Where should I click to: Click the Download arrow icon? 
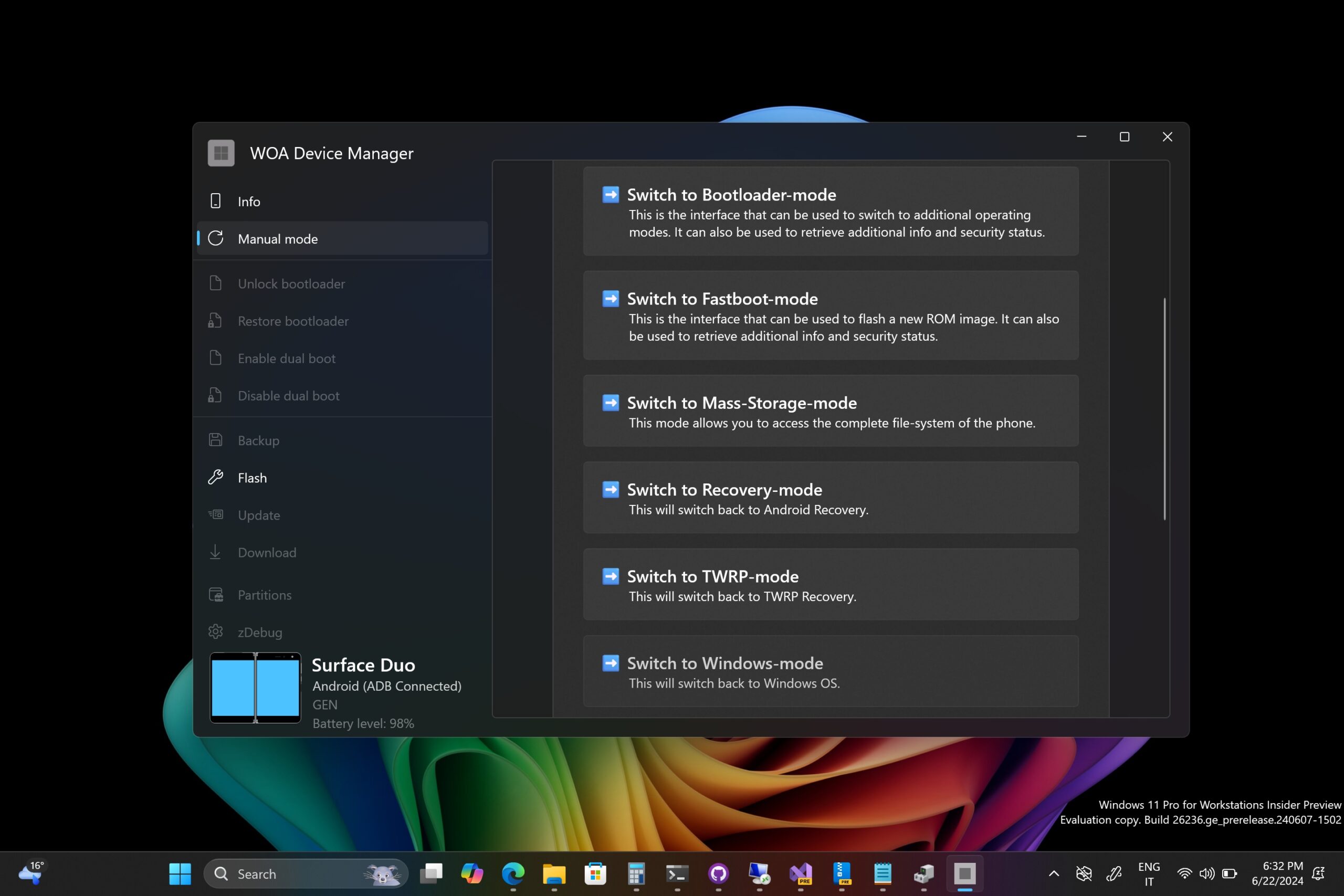click(x=215, y=552)
